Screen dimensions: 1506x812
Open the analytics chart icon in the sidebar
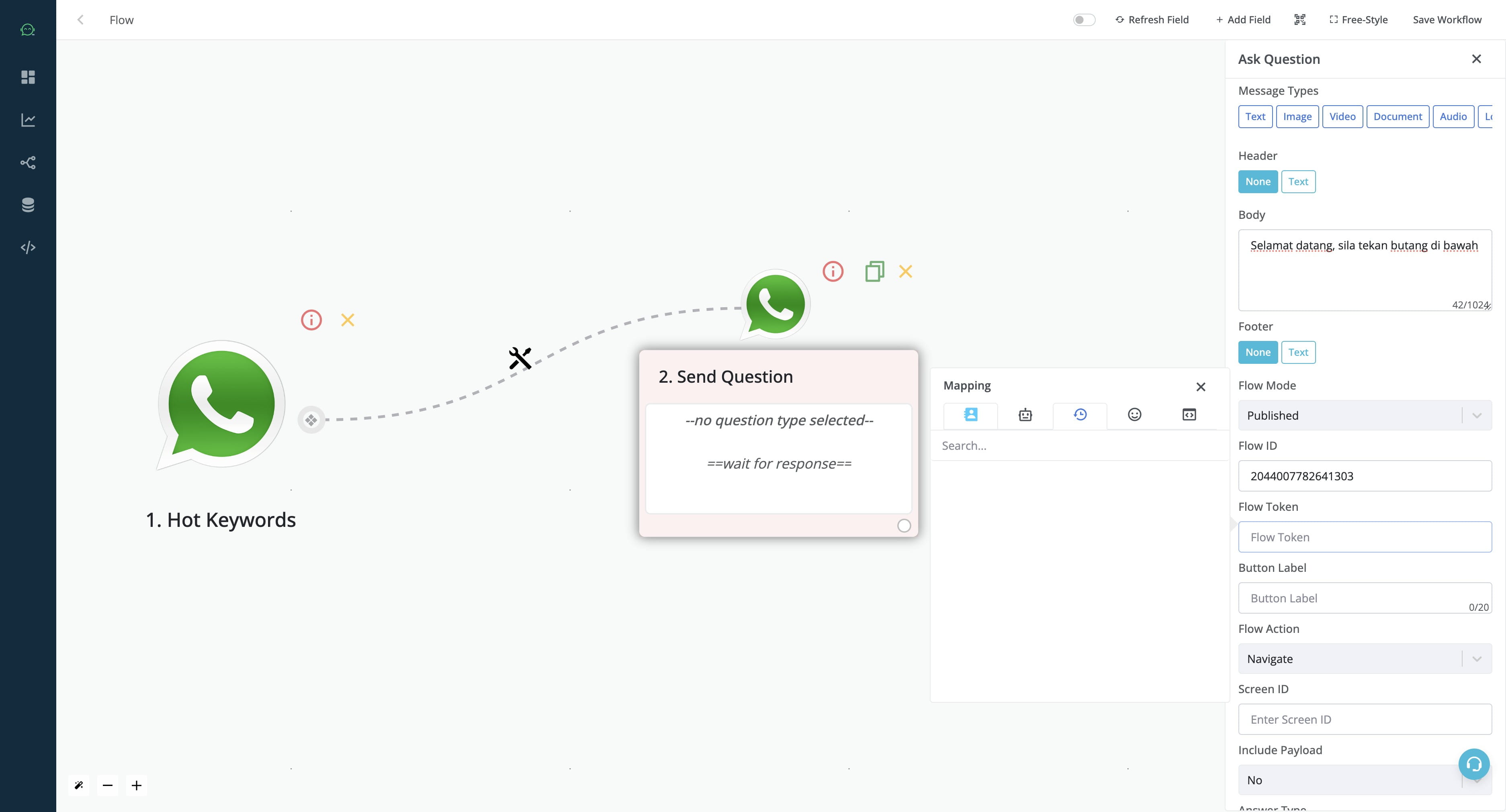(28, 120)
